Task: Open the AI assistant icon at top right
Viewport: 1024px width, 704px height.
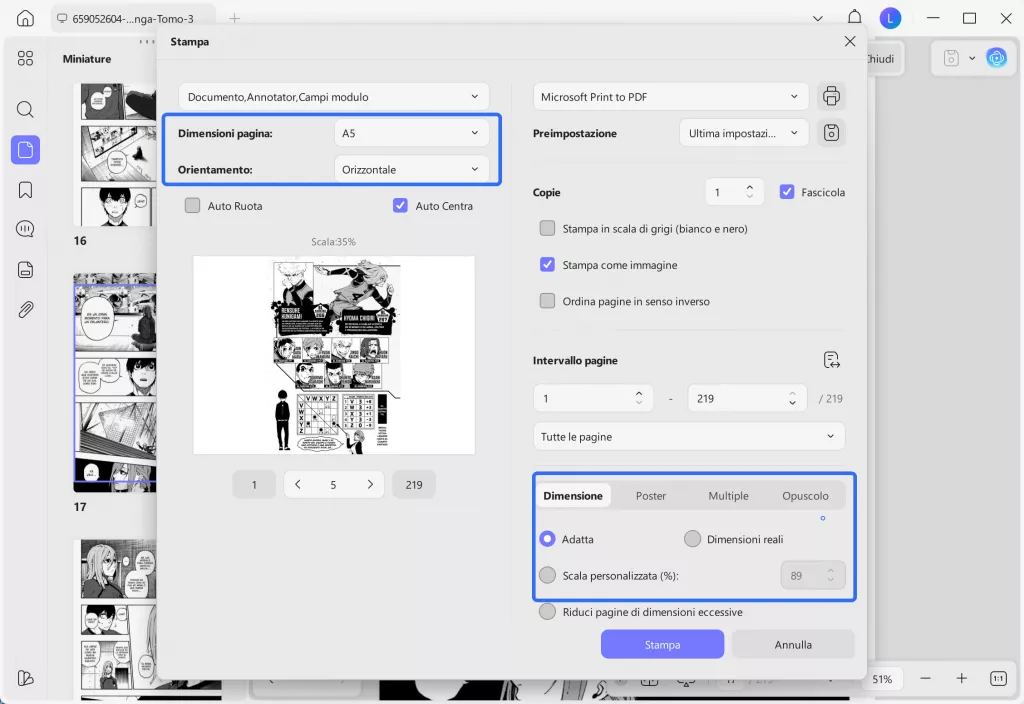Action: click(x=997, y=58)
